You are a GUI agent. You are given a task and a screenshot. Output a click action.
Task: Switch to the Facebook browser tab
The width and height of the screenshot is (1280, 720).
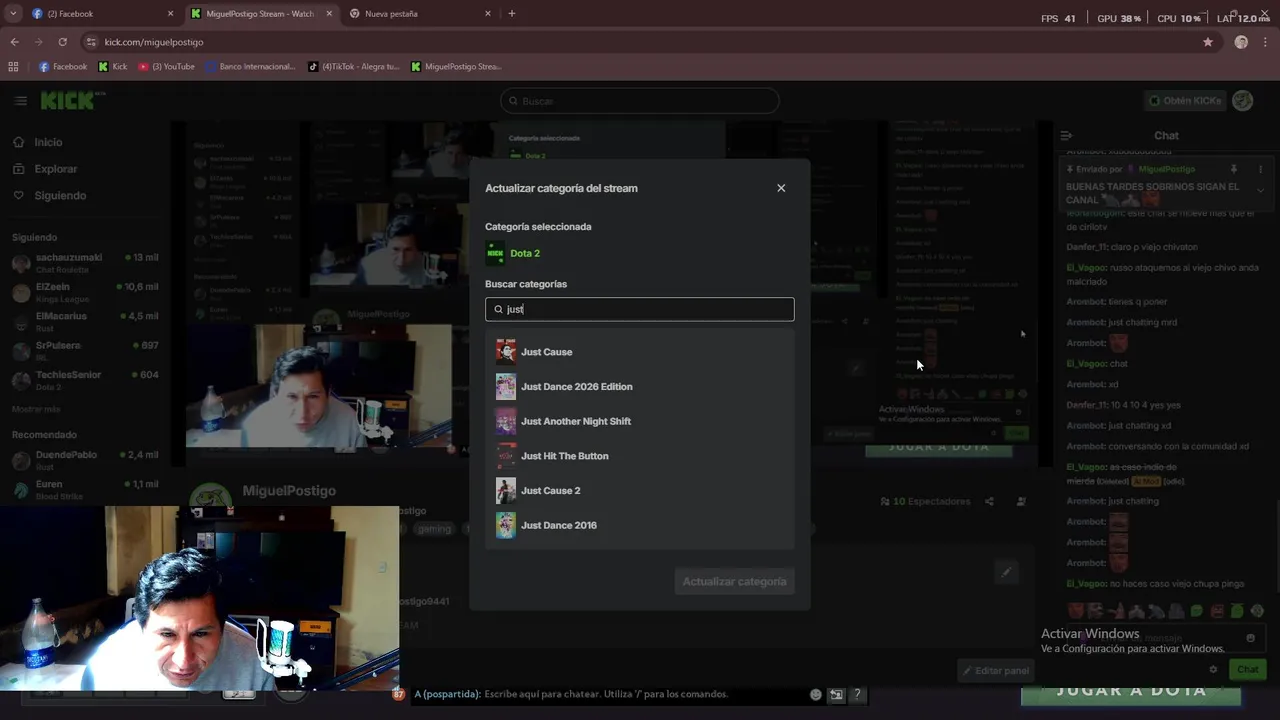103,14
